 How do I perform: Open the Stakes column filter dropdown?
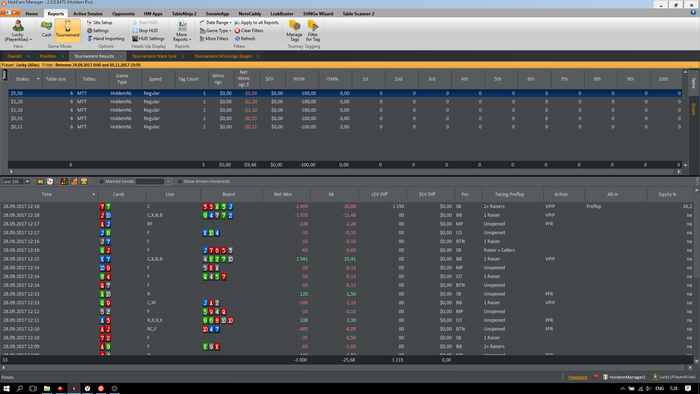coord(38,79)
